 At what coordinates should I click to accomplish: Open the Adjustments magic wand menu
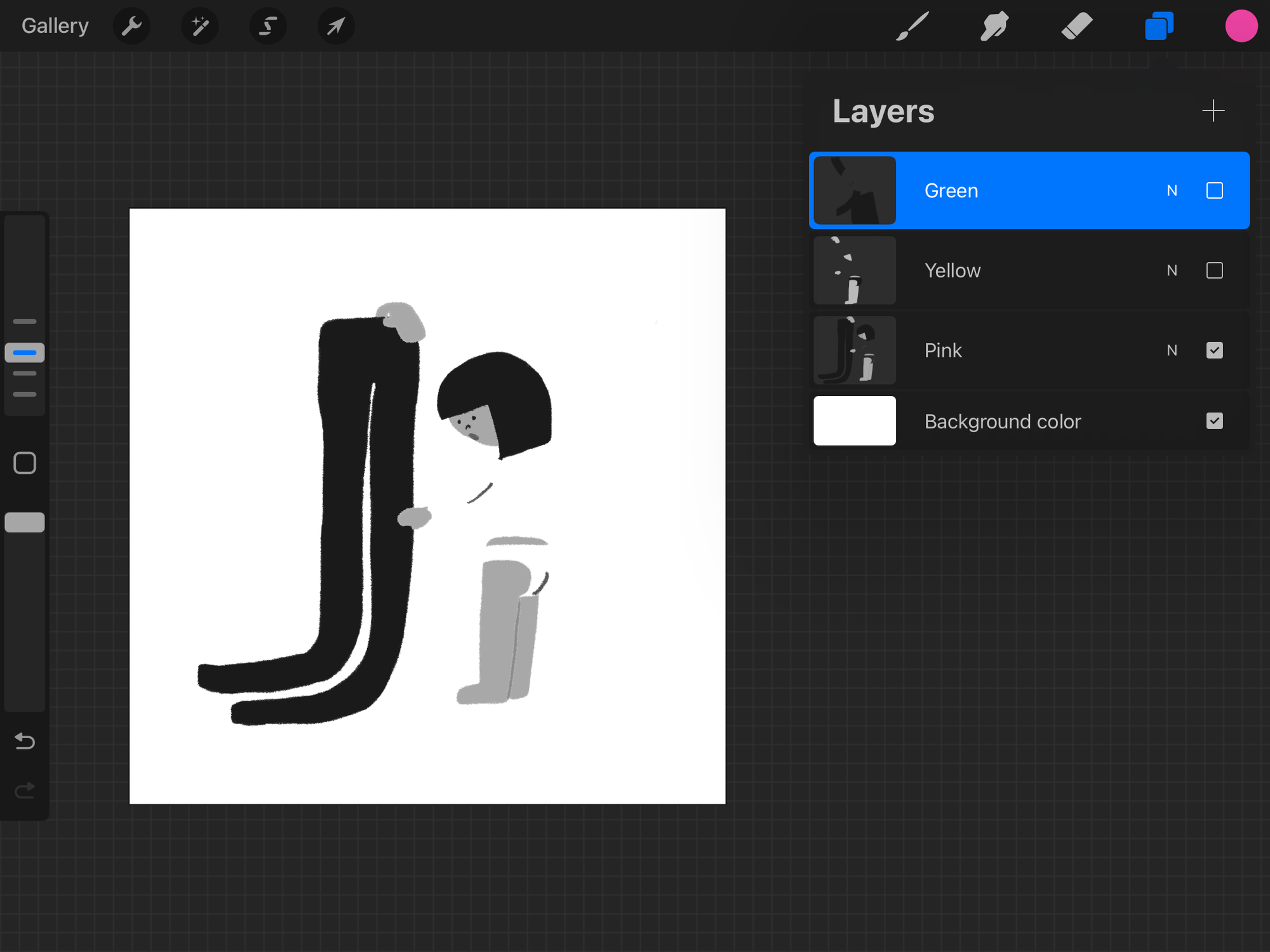(200, 26)
